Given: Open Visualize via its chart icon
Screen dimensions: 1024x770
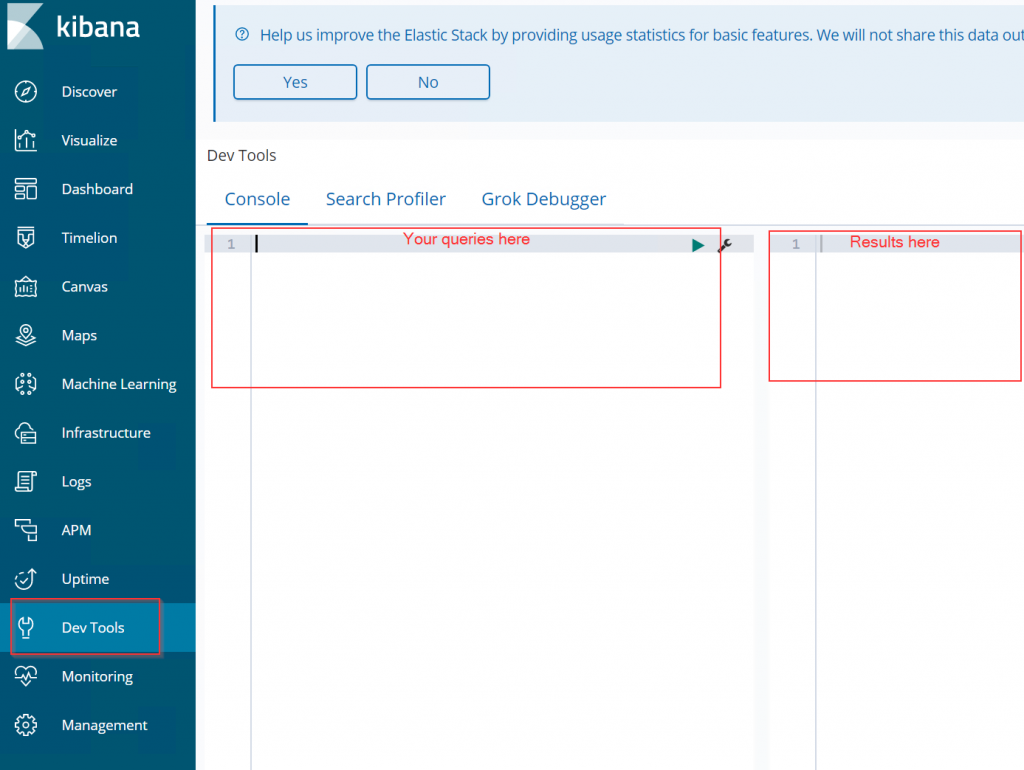Looking at the screenshot, I should (x=25, y=140).
